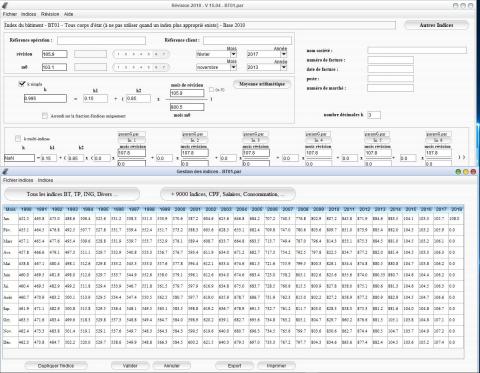Open the Révision menu
Viewport: 480px width, 373px height.
pyautogui.click(x=50, y=14)
